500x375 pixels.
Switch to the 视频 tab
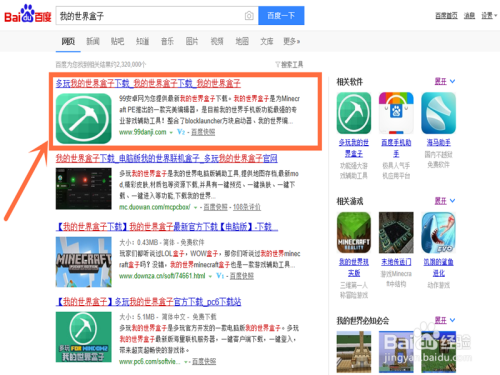click(217, 41)
